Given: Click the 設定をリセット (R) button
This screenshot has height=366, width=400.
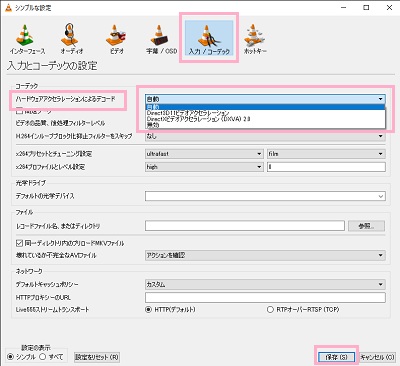Looking at the screenshot, I should pos(97,357).
